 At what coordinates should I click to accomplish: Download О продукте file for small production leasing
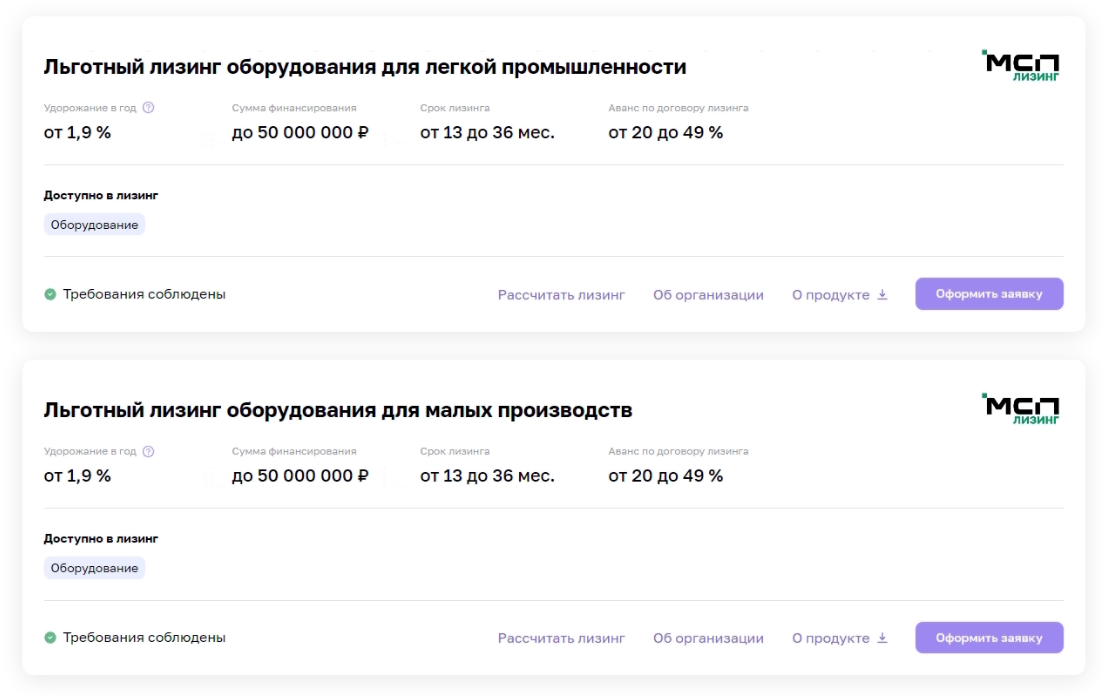click(x=839, y=638)
